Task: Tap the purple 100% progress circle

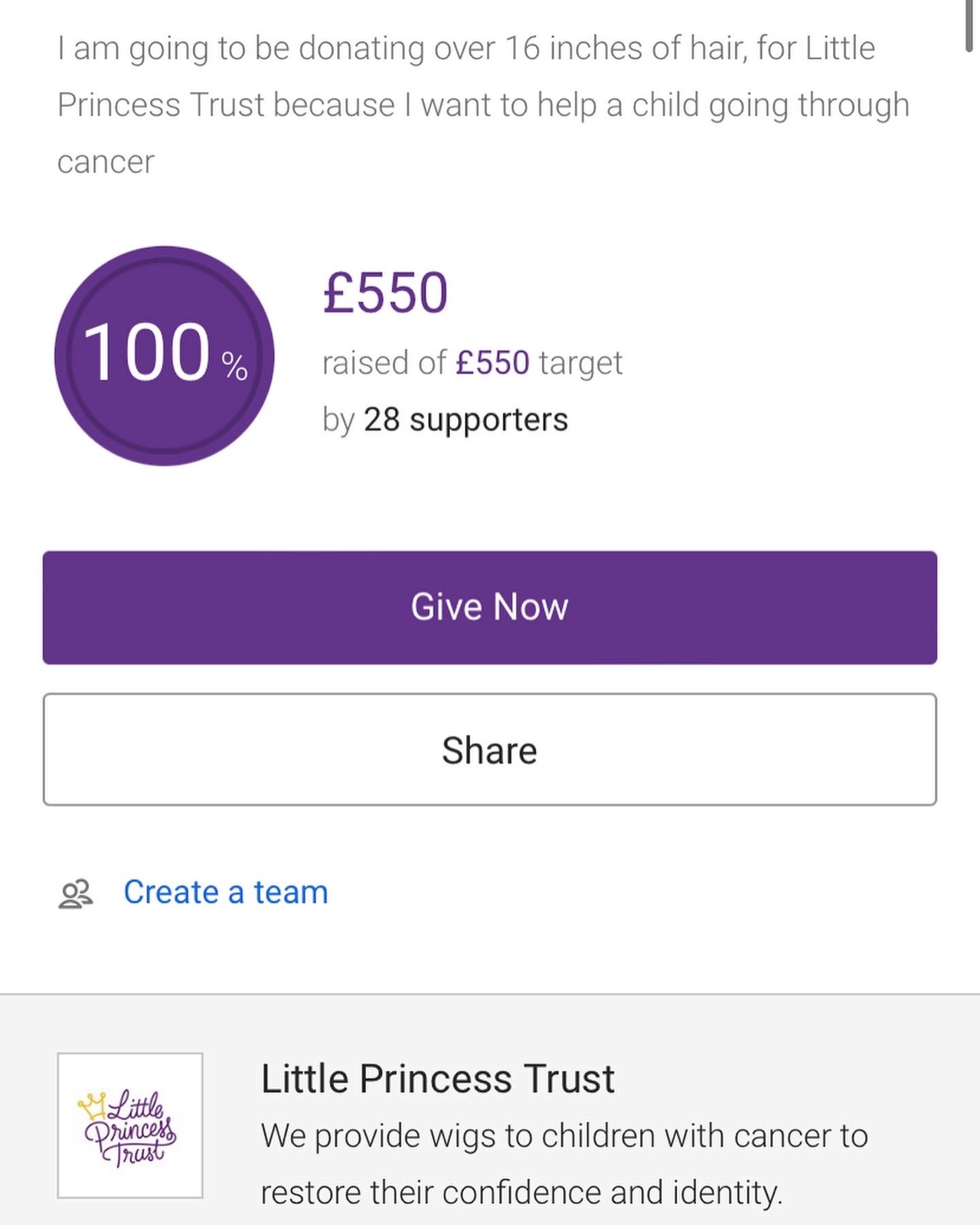Action: [164, 355]
